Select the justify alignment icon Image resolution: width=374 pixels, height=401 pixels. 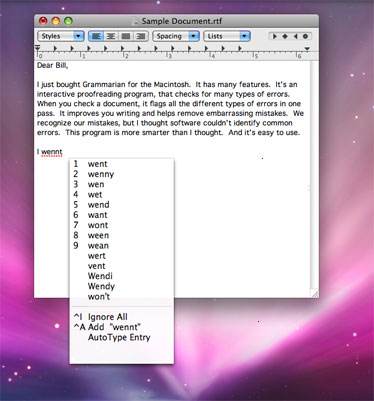coord(126,36)
